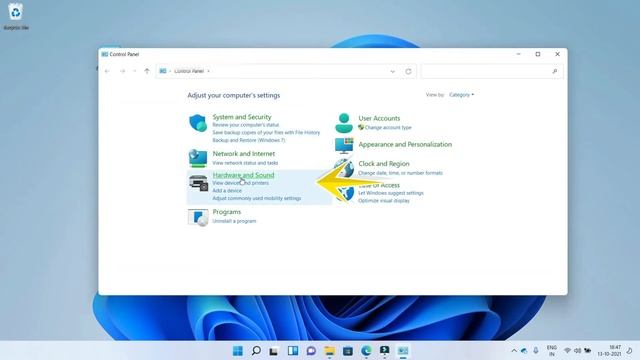The image size is (640, 360).
Task: Click Change date, time, or number formats
Action: pos(400,173)
